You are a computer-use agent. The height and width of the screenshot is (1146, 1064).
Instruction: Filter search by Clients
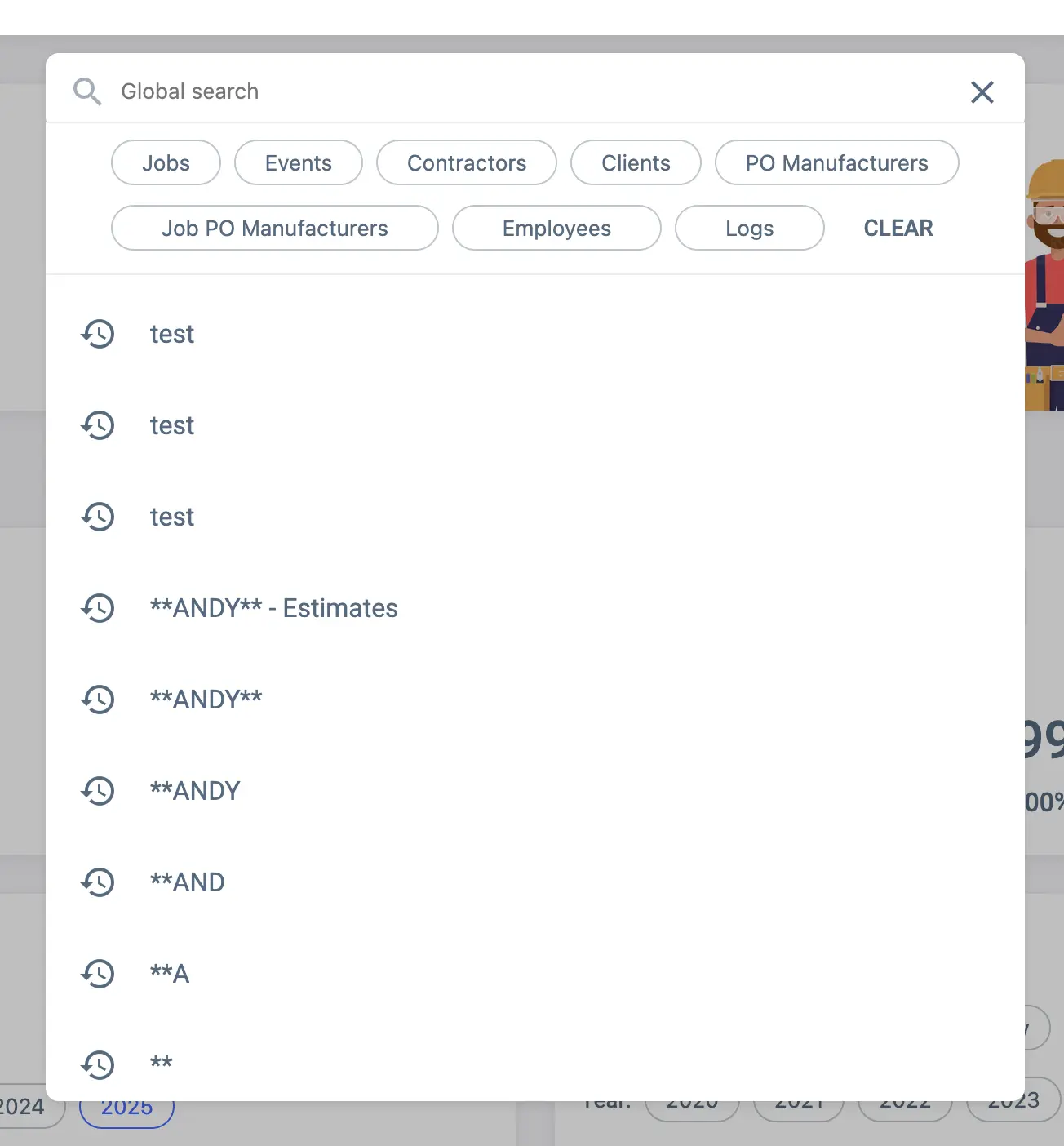636,163
